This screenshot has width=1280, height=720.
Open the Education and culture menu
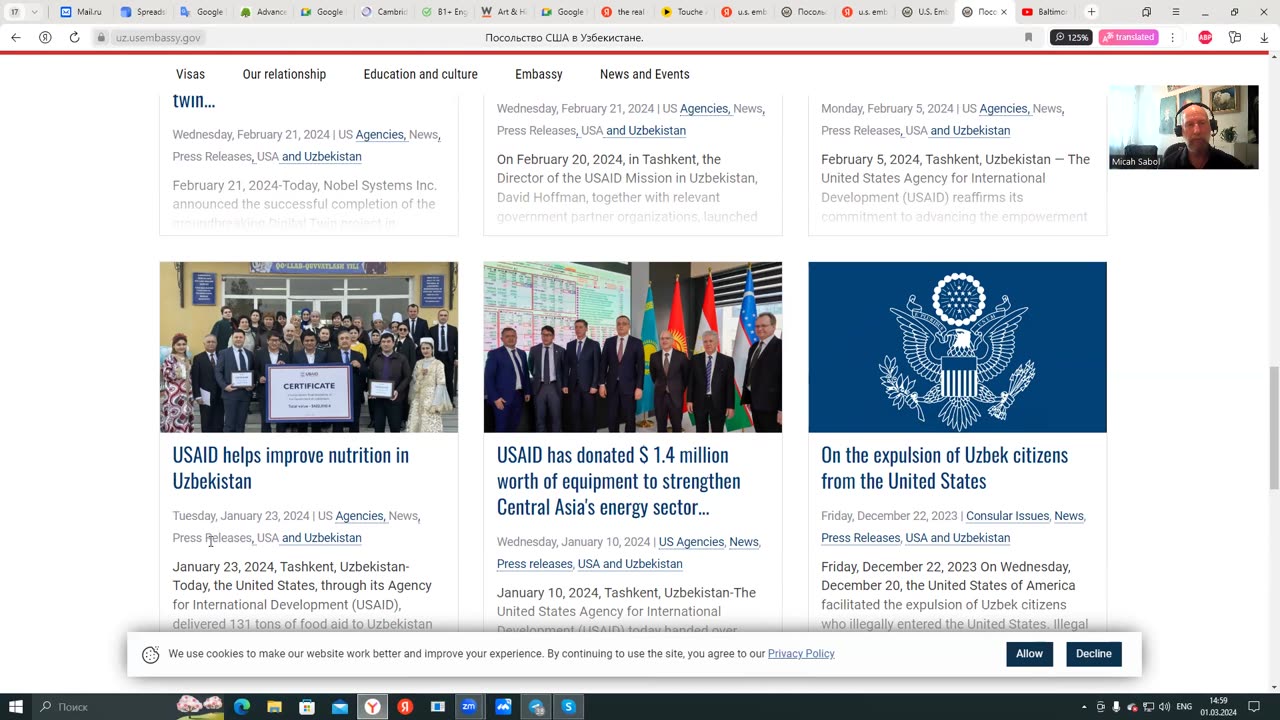pyautogui.click(x=420, y=74)
